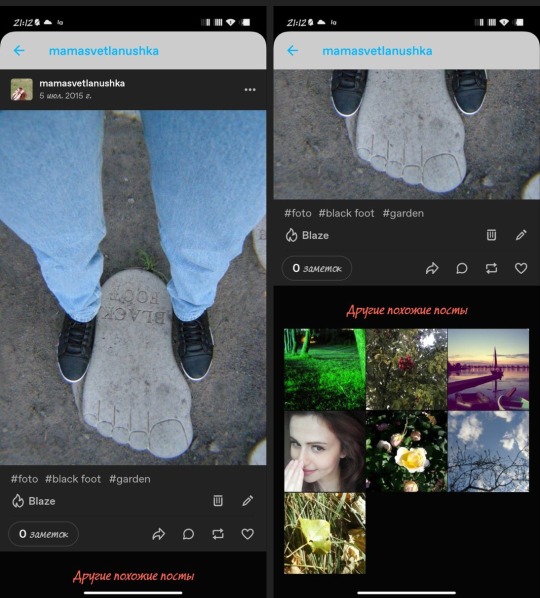
Task: Tap the 21:12 clock on the right screen
Action: pos(296,23)
